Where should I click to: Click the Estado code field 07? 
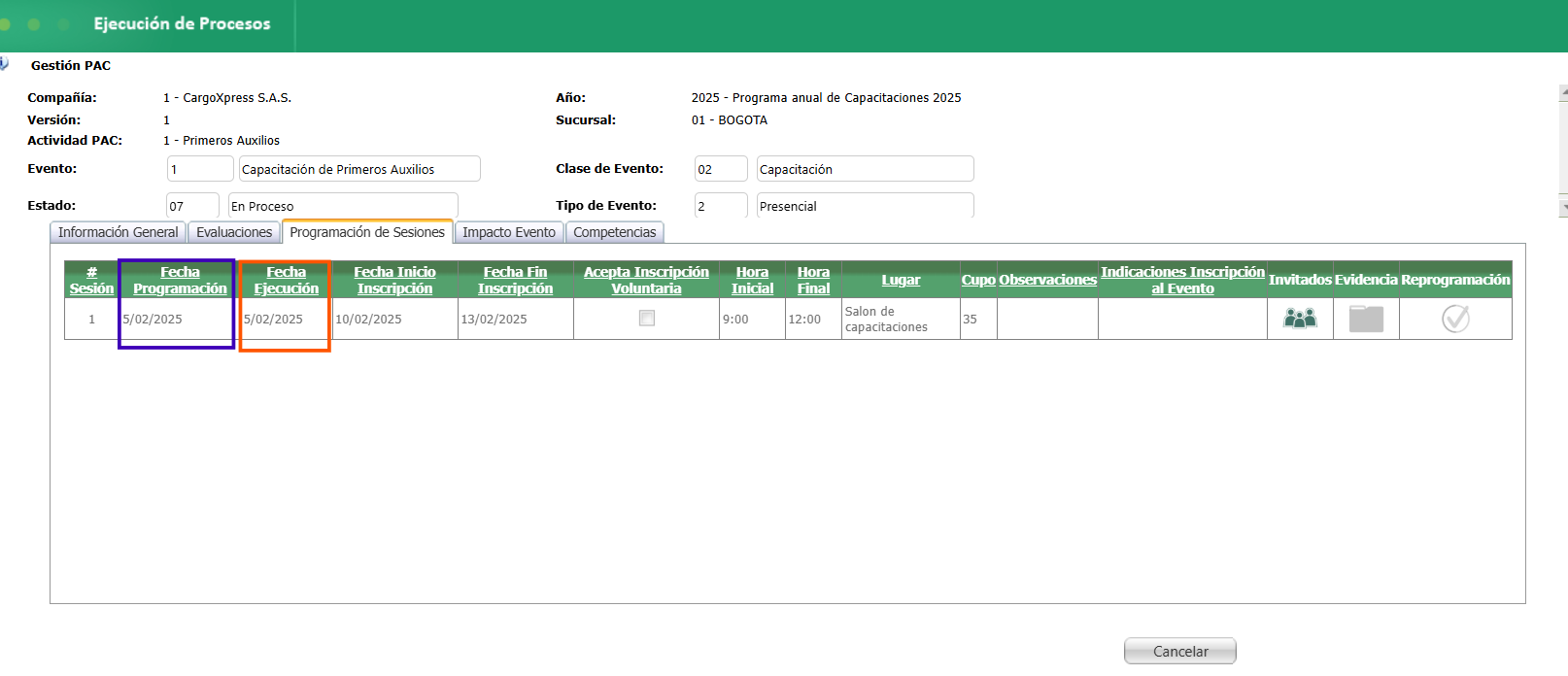tap(192, 206)
